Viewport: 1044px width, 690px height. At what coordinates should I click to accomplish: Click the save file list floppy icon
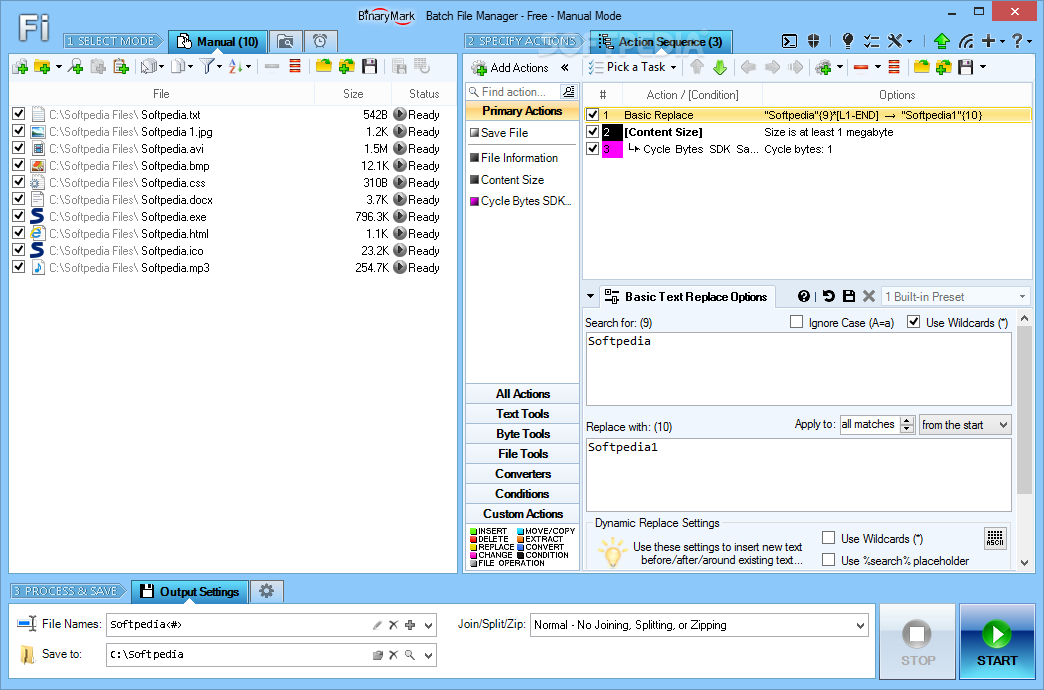pos(370,66)
